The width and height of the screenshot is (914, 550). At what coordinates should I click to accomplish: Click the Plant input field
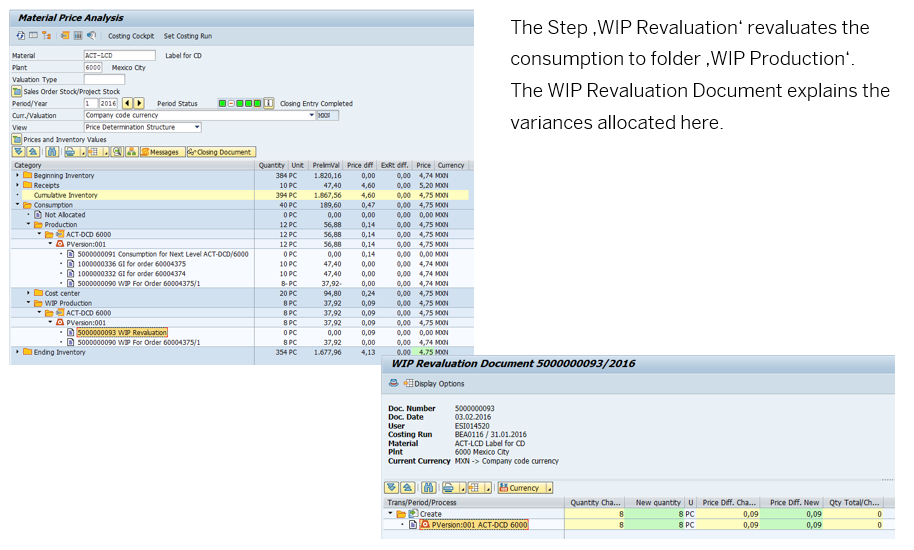click(93, 68)
